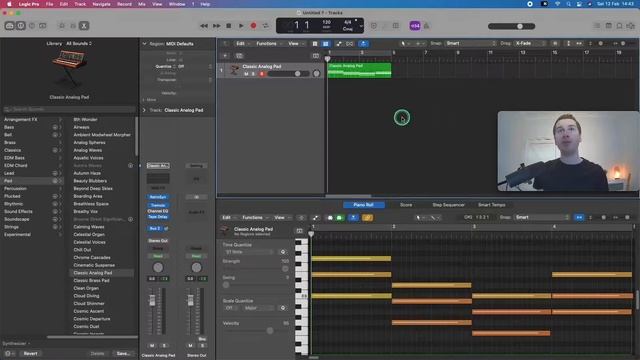Image resolution: width=640 pixels, height=360 pixels.
Task: Click the library Revert button
Action: tap(30, 353)
